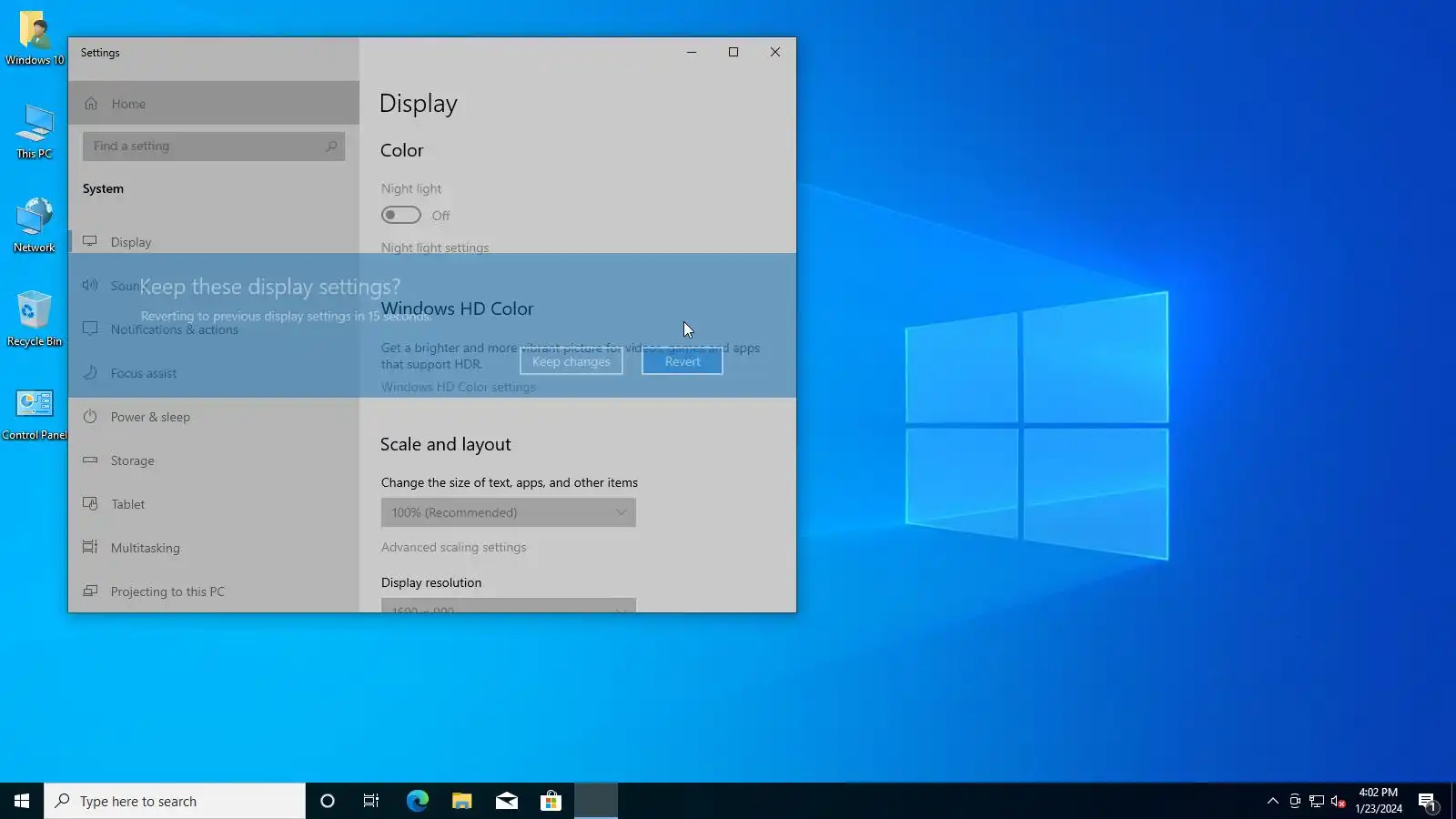Click the running Settings taskbar button
Image resolution: width=1456 pixels, height=819 pixels.
596,801
